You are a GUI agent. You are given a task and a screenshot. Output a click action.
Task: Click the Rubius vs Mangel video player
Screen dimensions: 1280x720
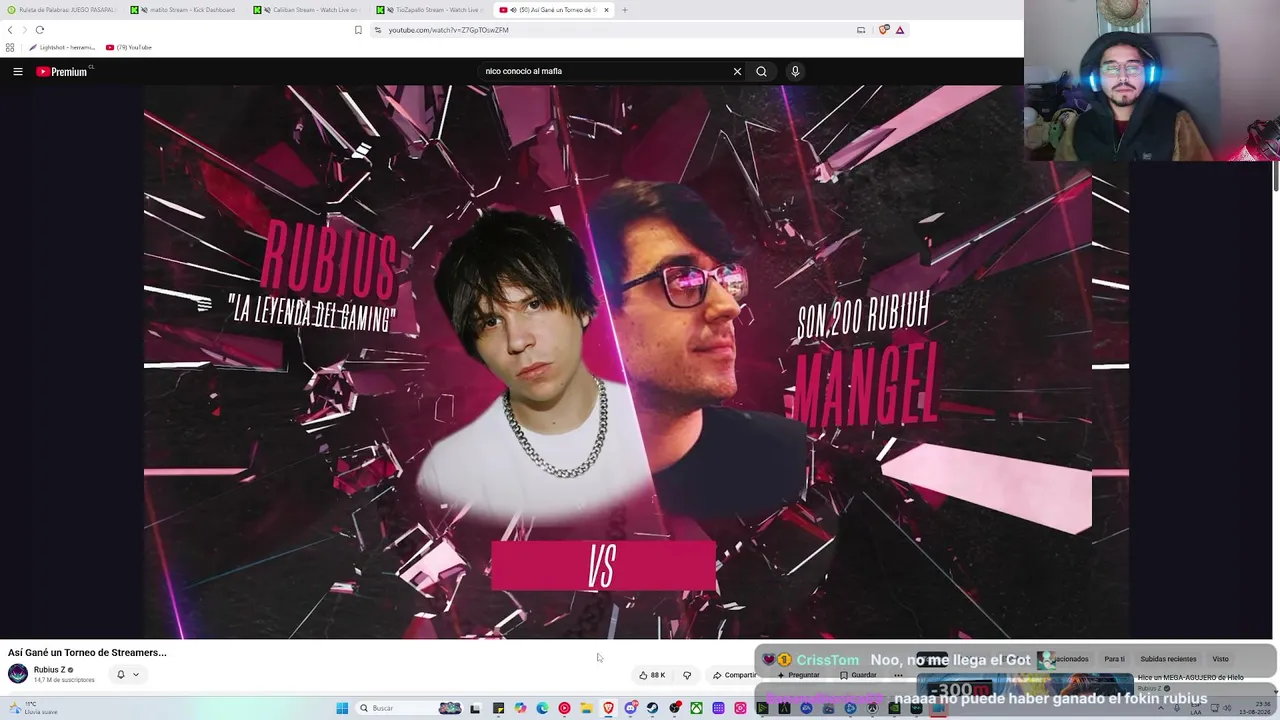[x=636, y=362]
